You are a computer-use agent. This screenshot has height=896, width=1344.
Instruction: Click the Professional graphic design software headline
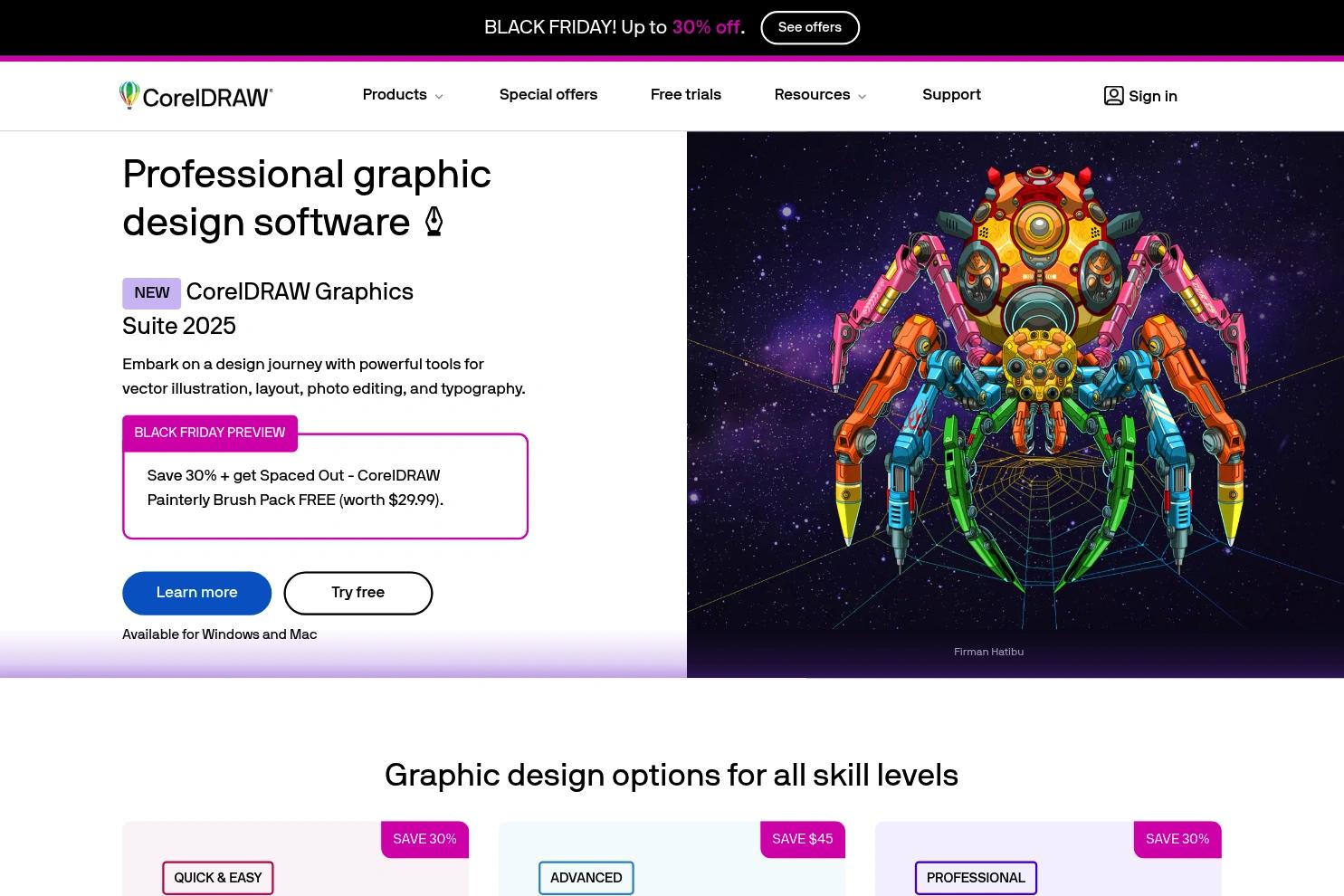pos(307,198)
